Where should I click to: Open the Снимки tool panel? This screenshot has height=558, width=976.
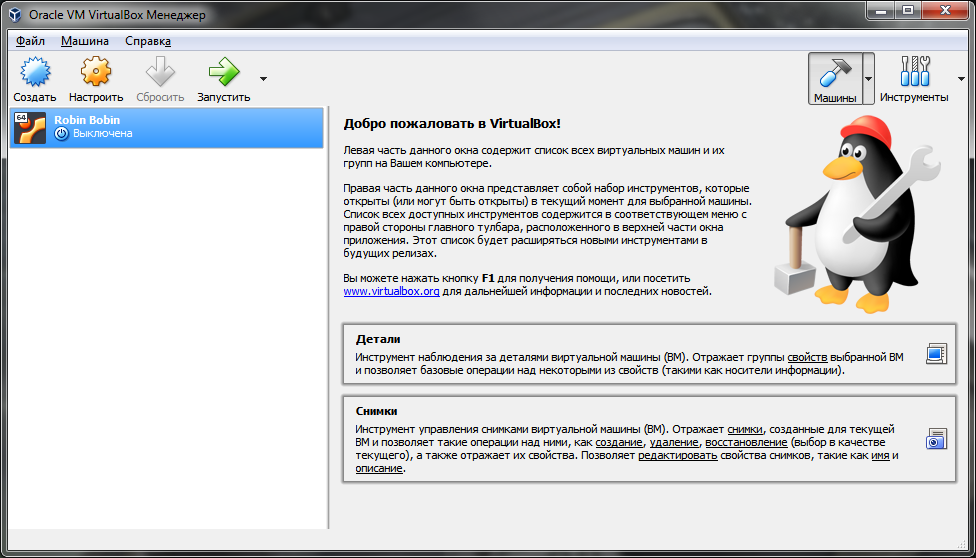pos(649,438)
